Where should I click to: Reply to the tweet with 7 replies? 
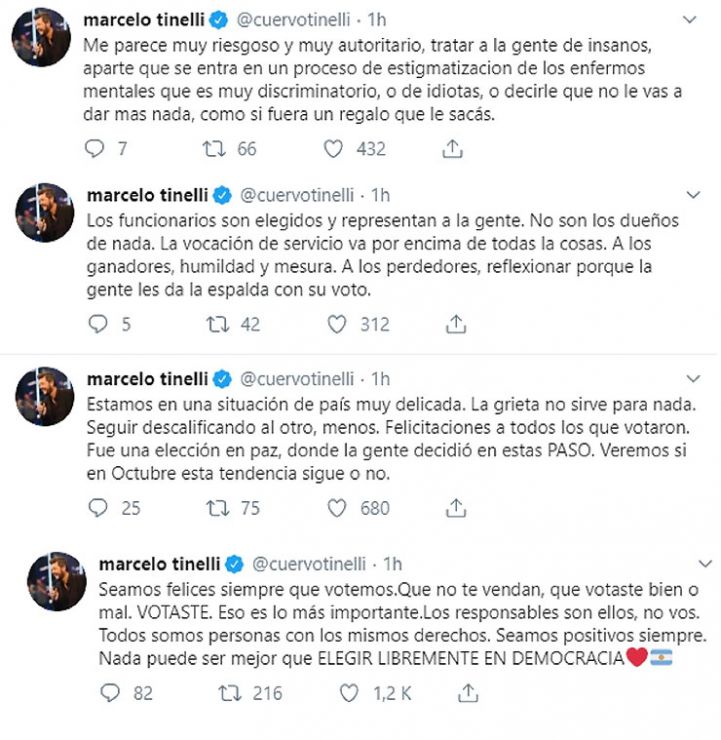(x=95, y=149)
